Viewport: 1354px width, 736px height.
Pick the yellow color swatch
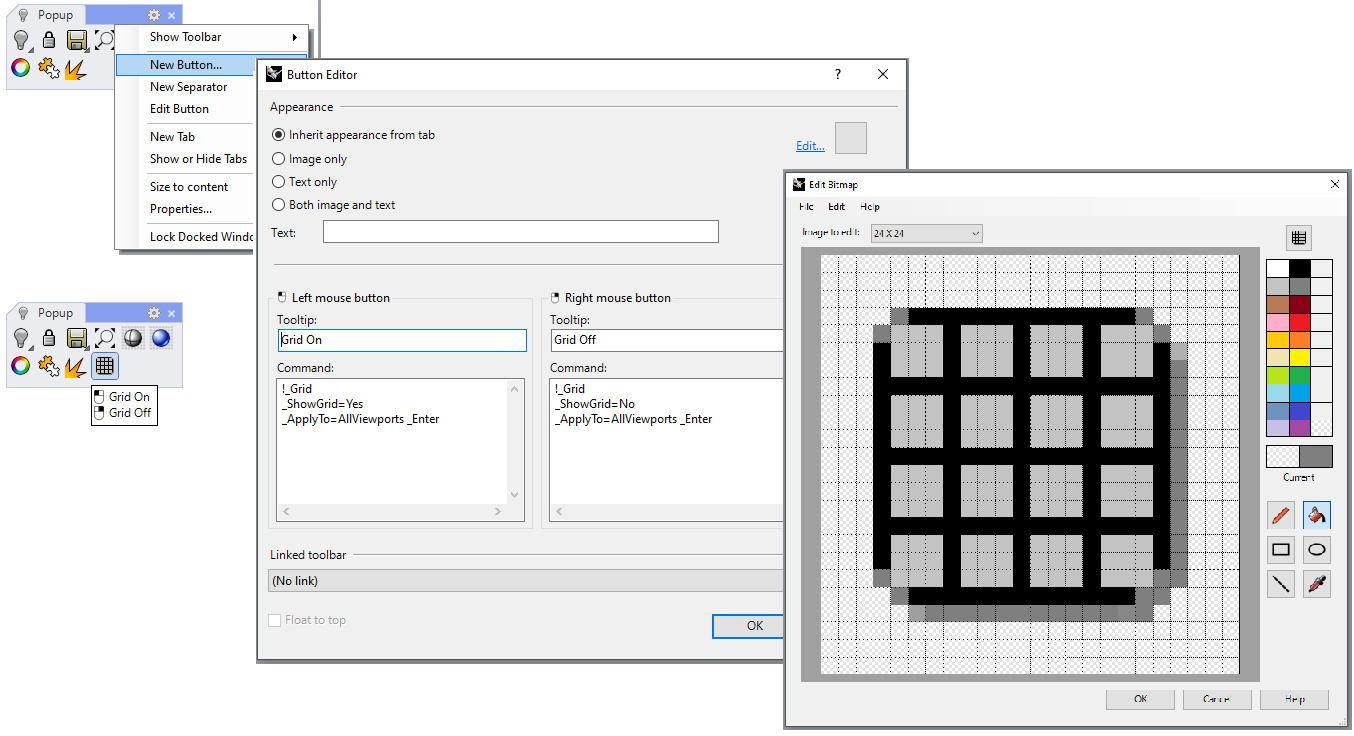coord(1299,358)
